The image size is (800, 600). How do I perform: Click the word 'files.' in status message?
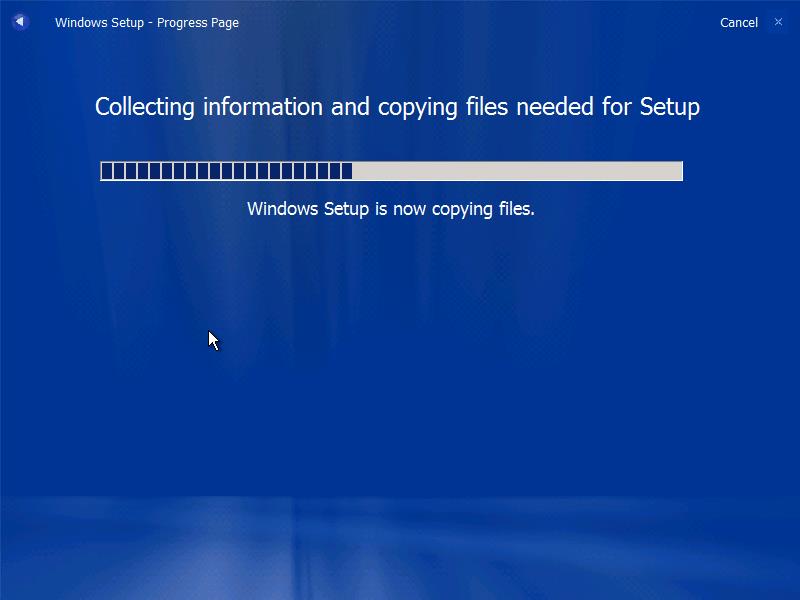pyautogui.click(x=516, y=209)
